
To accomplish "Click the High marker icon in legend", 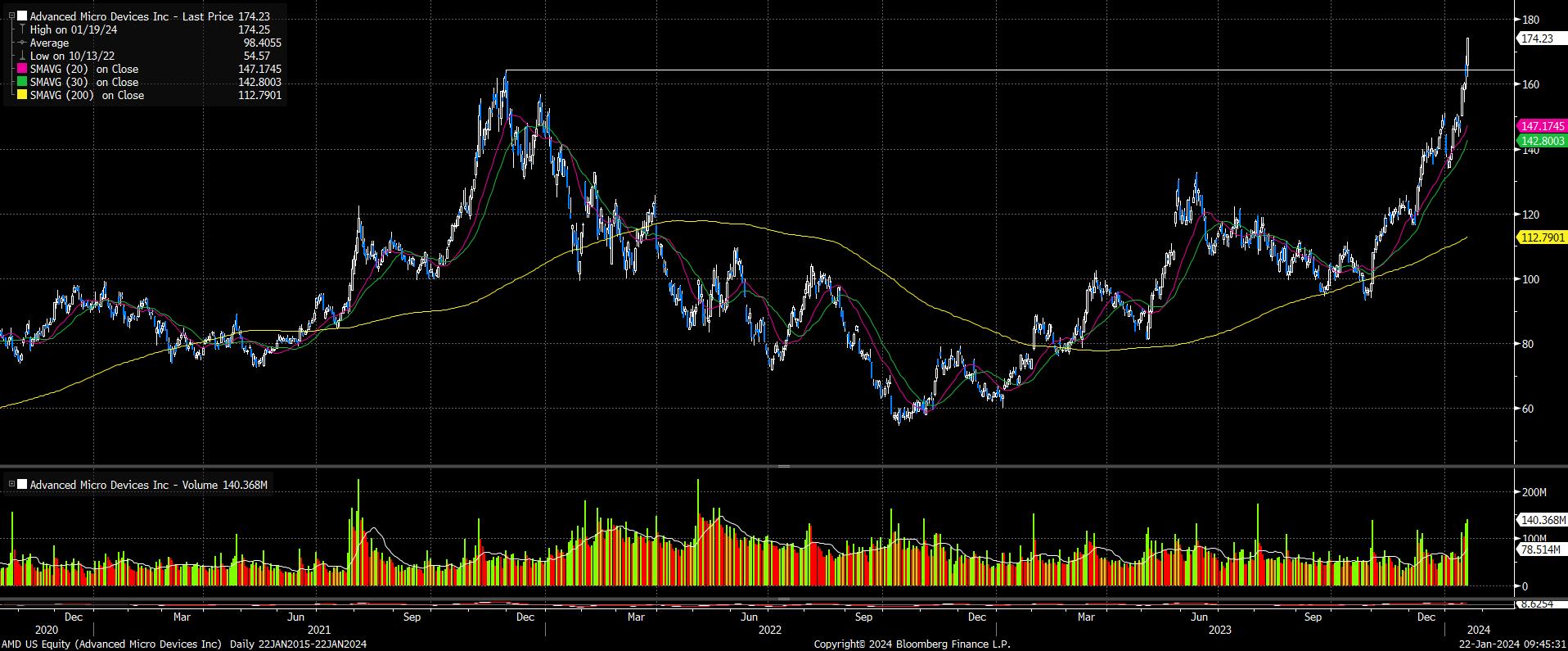I will (x=22, y=29).
